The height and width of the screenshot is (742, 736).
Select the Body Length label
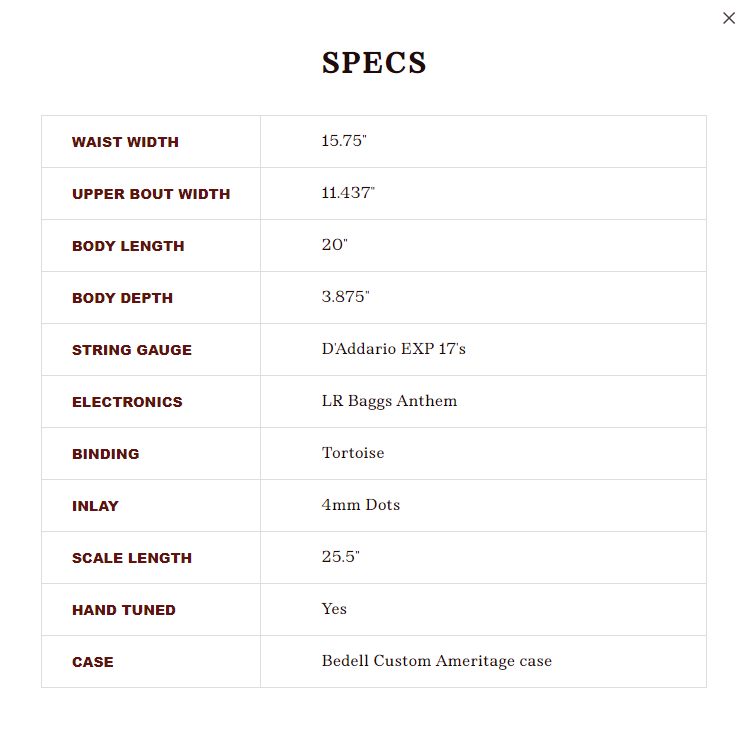(x=128, y=246)
